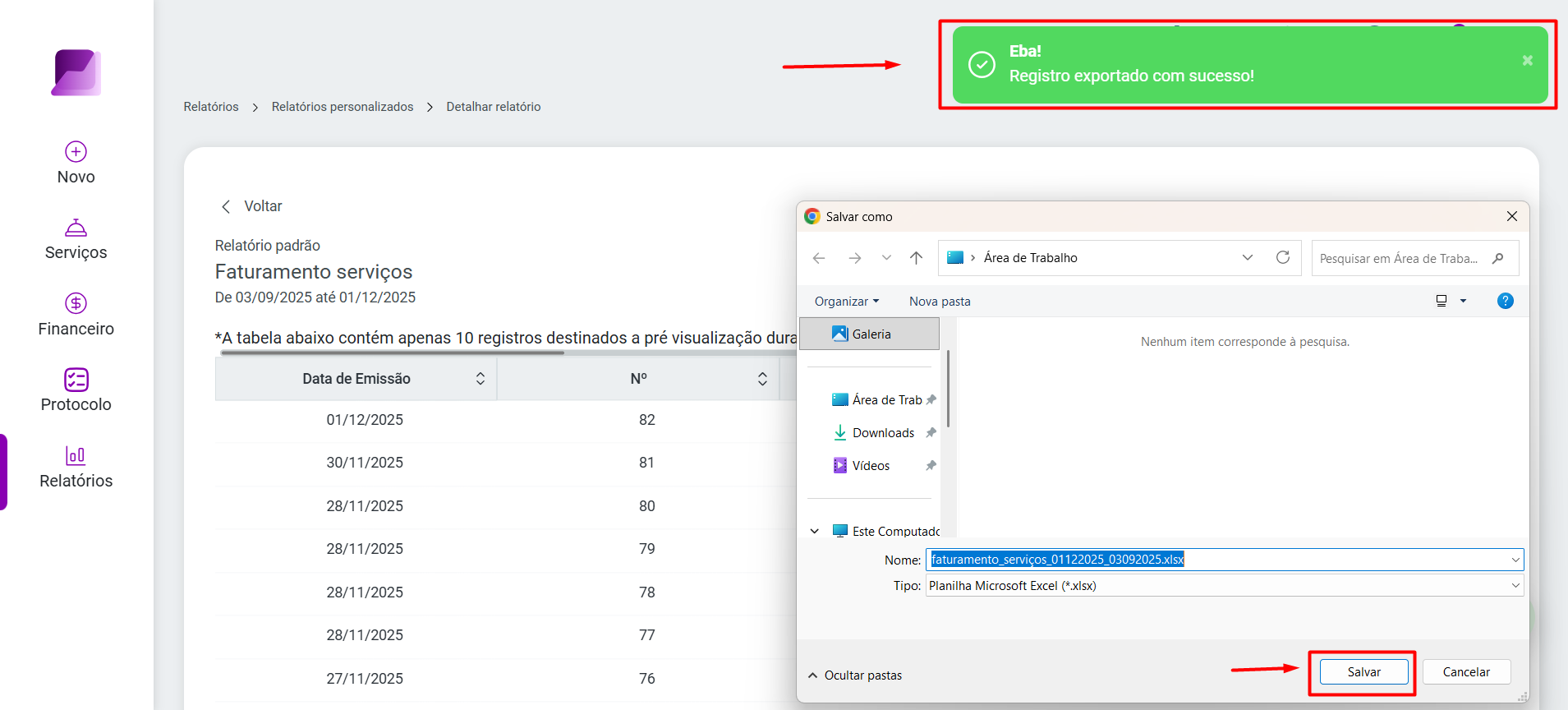Go forward in Salvar como dialog
Viewport: 1568px width, 710px height.
[x=855, y=258]
